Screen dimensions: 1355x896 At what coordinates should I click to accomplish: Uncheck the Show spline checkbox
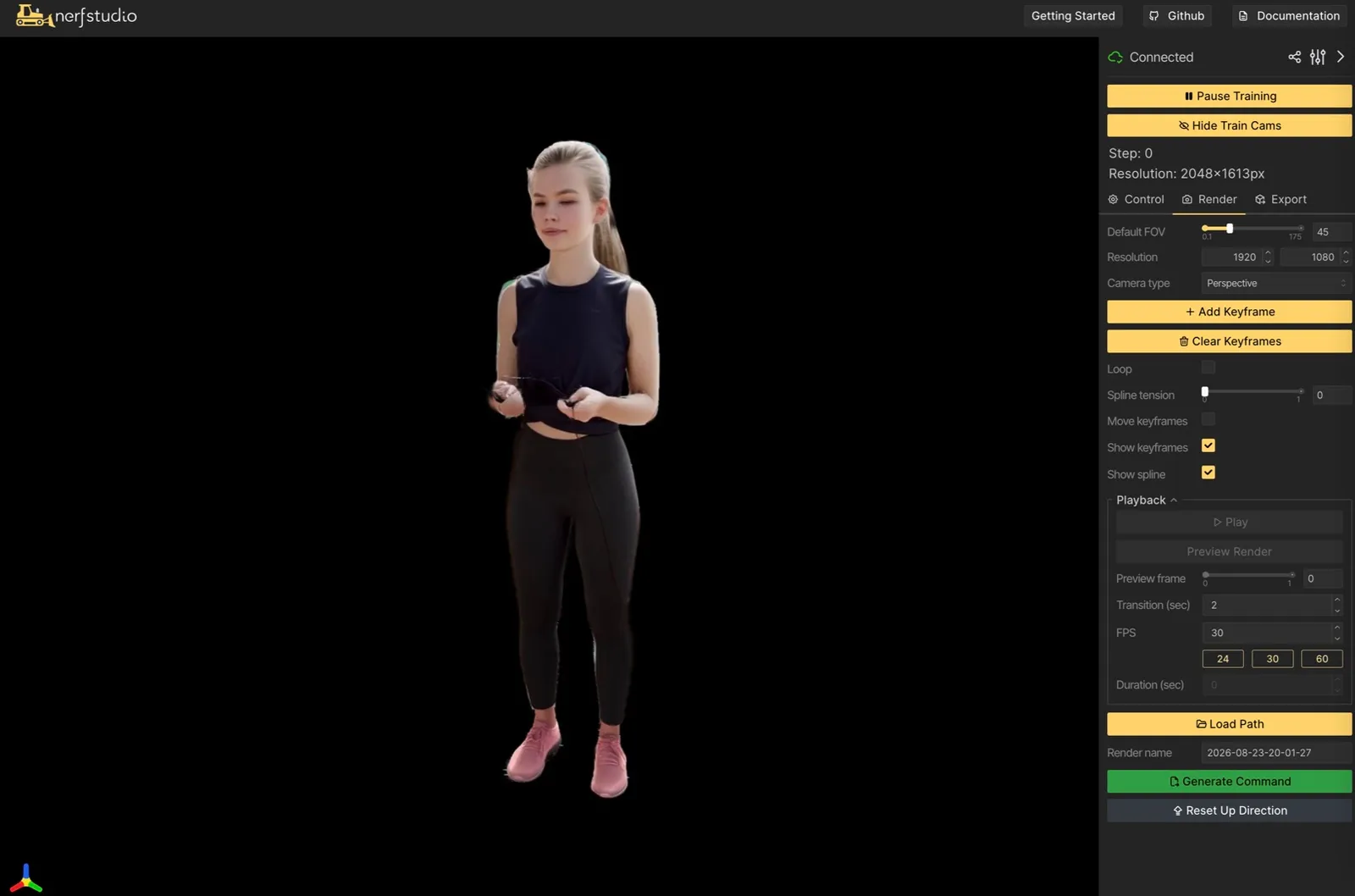[1208, 473]
